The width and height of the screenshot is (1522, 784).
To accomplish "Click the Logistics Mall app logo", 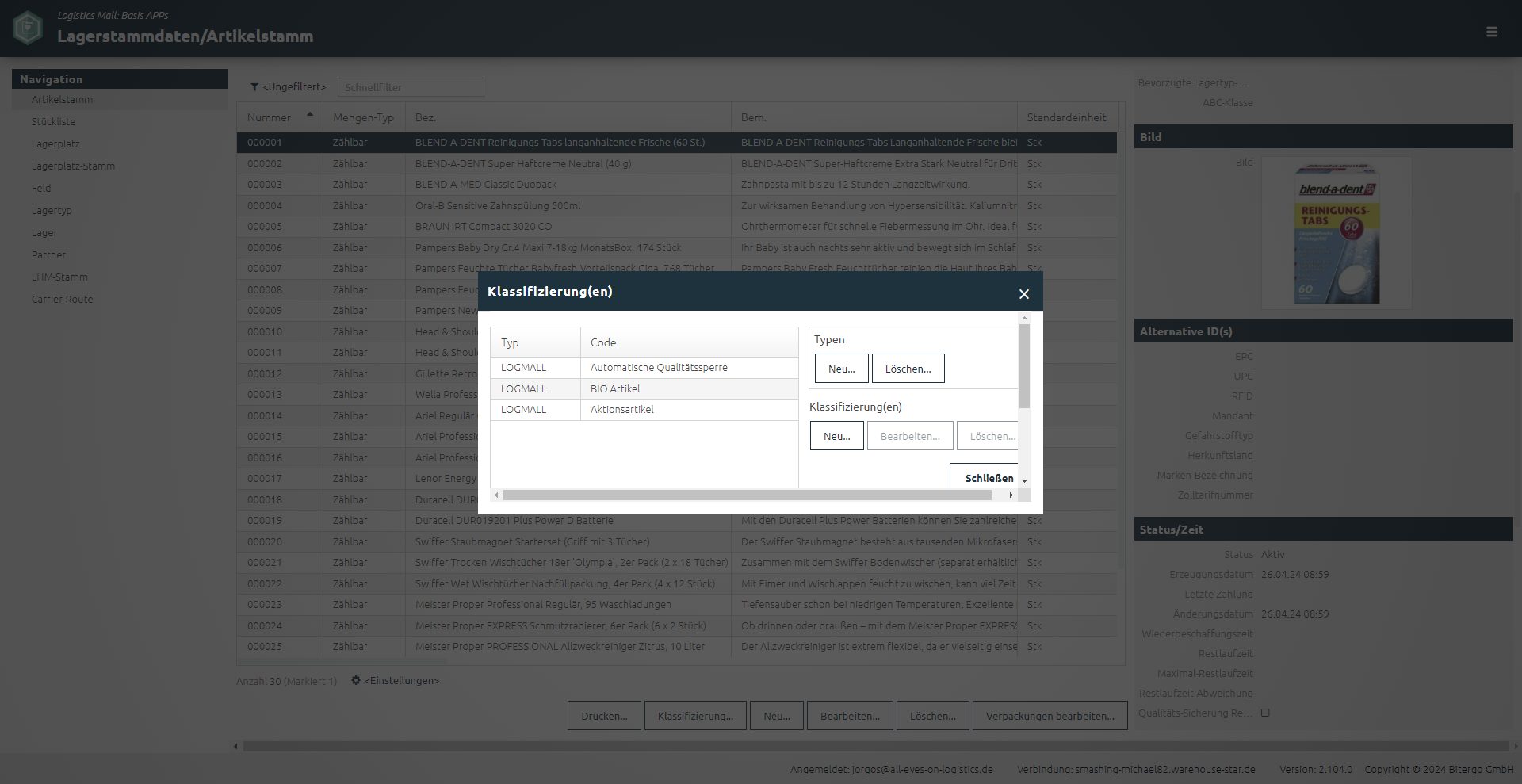I will (x=28, y=28).
